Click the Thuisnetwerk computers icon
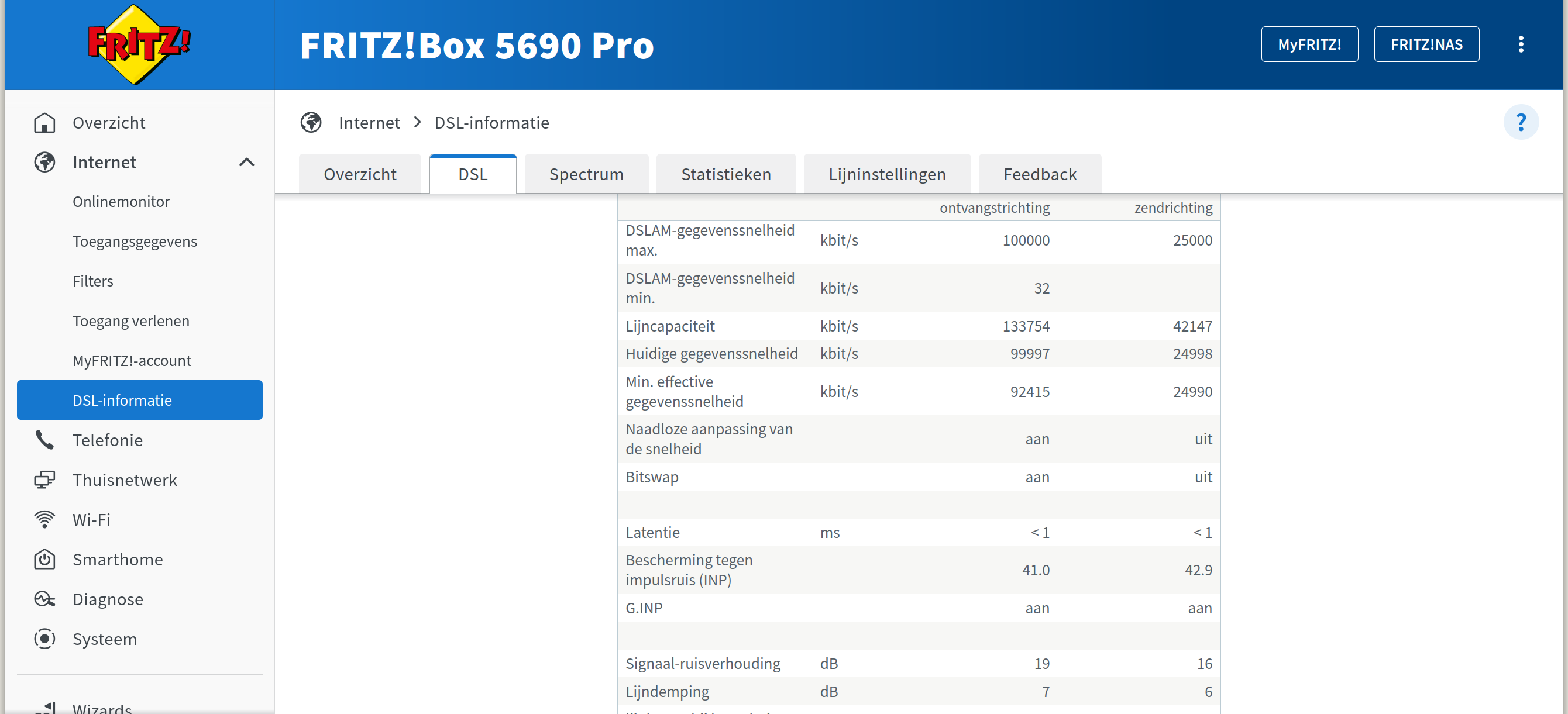This screenshot has height=714, width=1568. [44, 480]
